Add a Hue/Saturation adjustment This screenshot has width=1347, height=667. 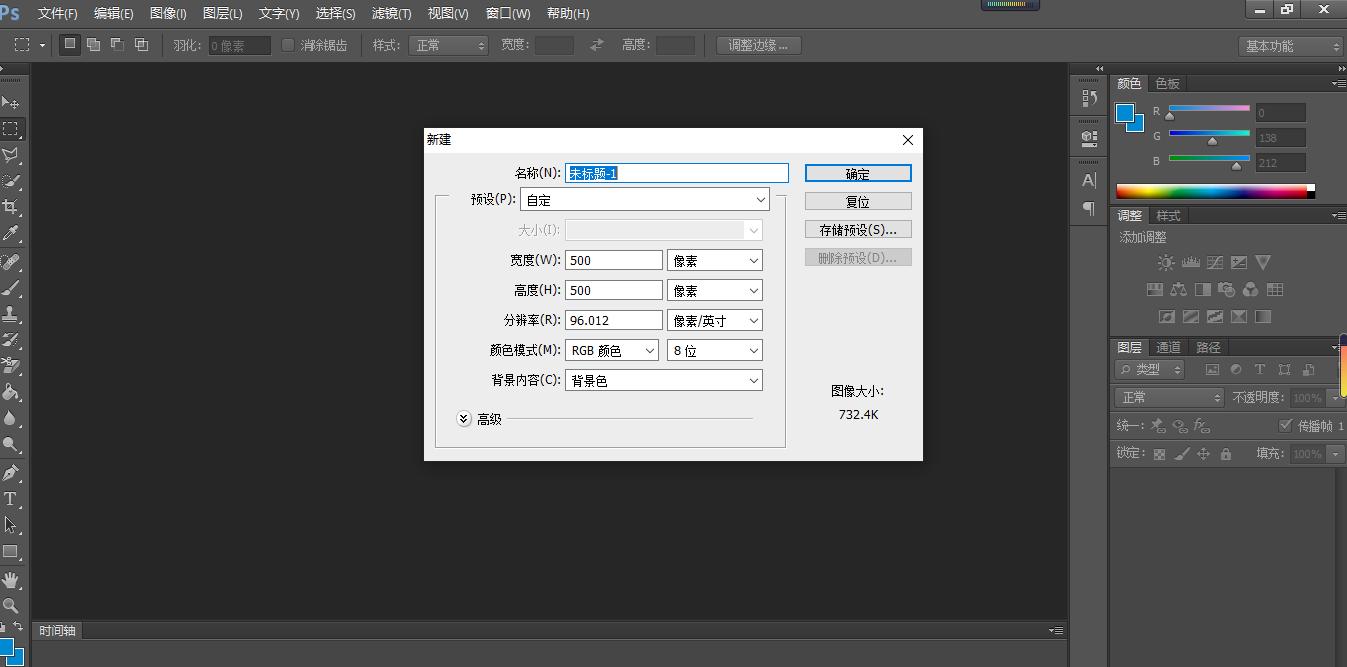click(1155, 289)
